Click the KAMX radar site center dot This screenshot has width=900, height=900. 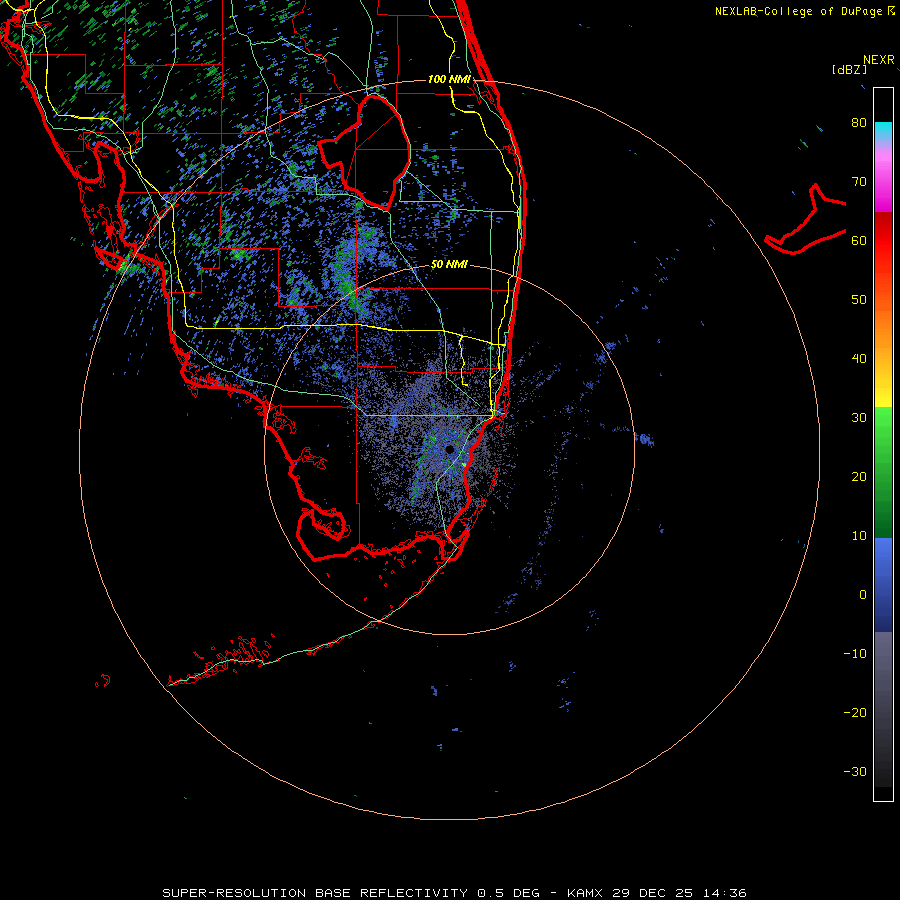[x=449, y=449]
